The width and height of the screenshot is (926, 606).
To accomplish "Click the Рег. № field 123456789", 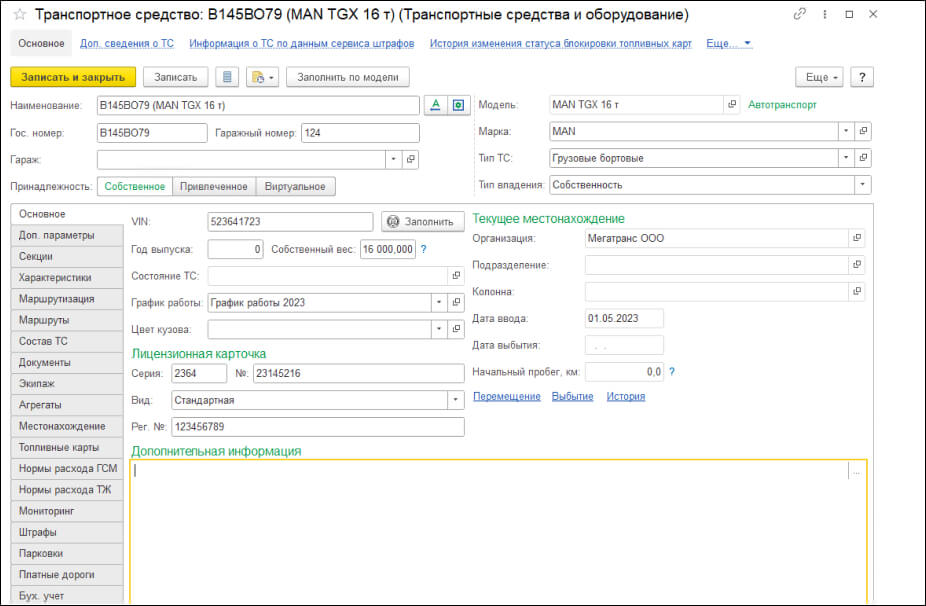I will click(318, 426).
